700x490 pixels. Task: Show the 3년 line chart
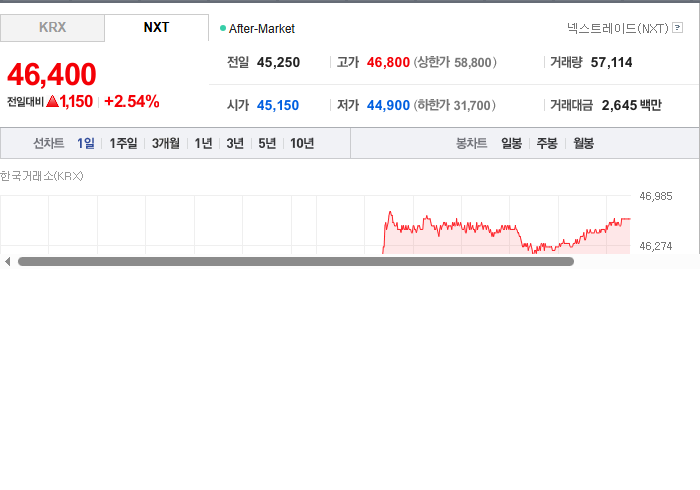(x=235, y=143)
